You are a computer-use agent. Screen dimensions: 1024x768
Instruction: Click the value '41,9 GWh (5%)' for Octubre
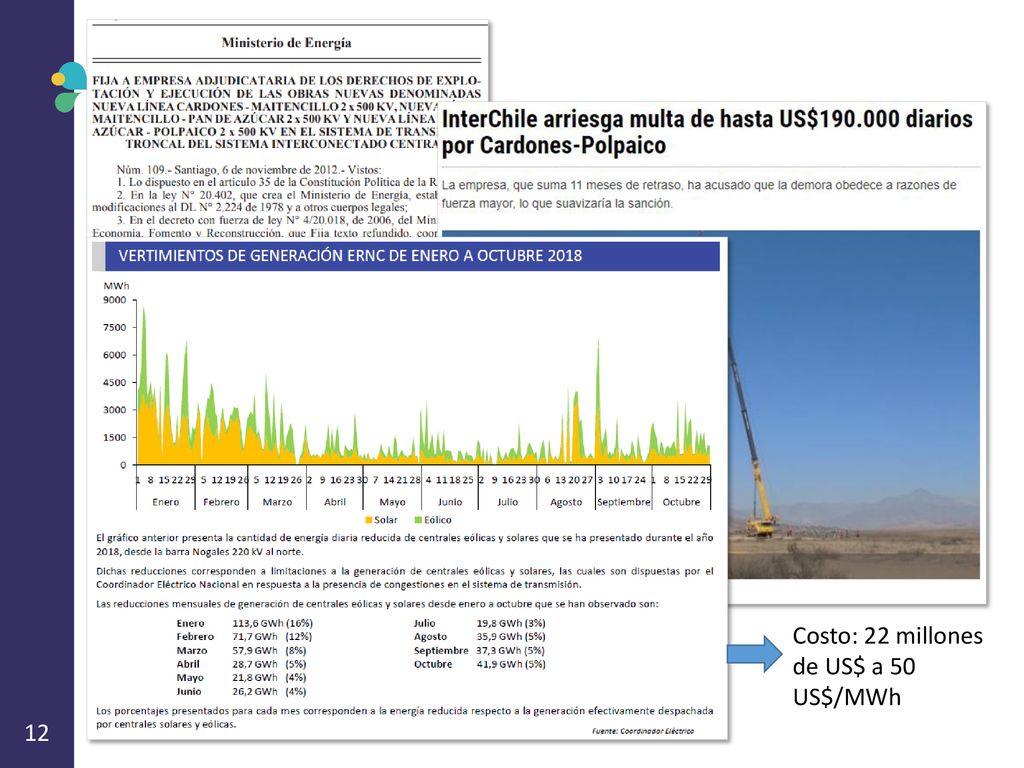(511, 664)
